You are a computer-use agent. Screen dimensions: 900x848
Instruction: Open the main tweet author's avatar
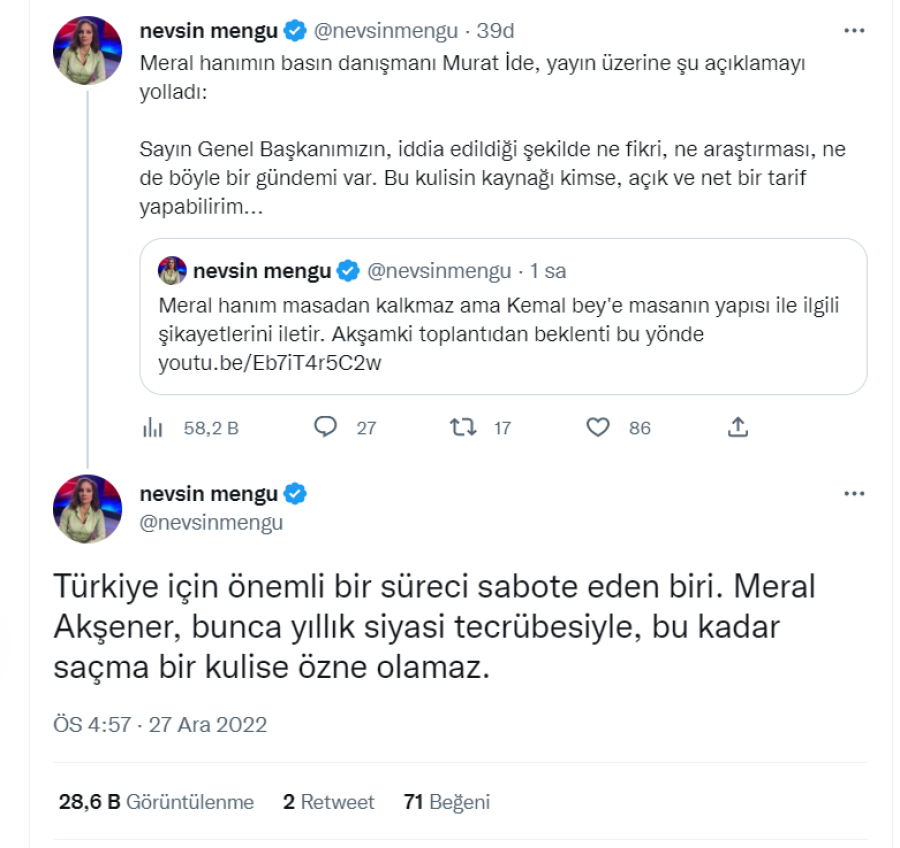(87, 509)
